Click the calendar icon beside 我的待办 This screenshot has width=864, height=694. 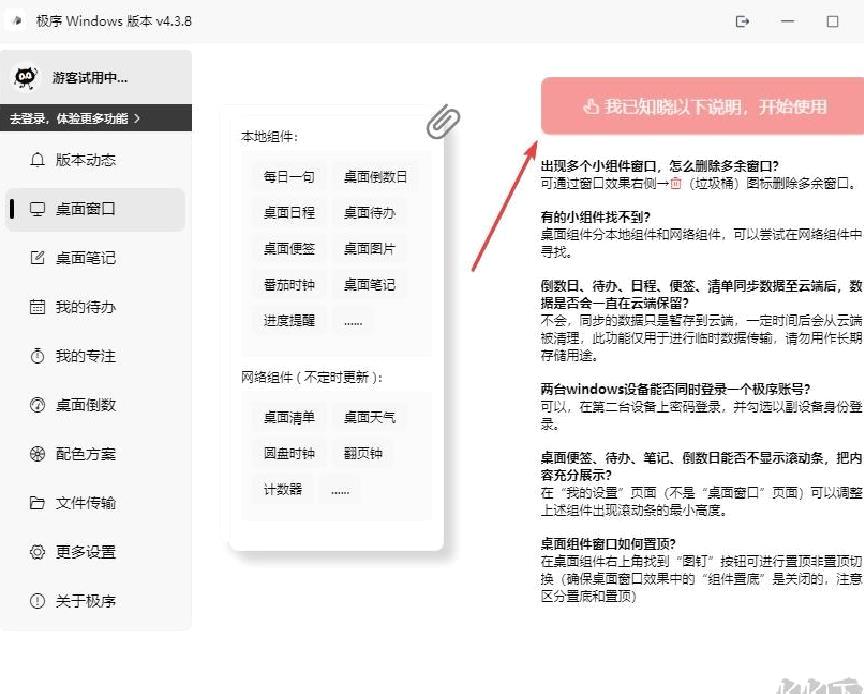coord(37,306)
